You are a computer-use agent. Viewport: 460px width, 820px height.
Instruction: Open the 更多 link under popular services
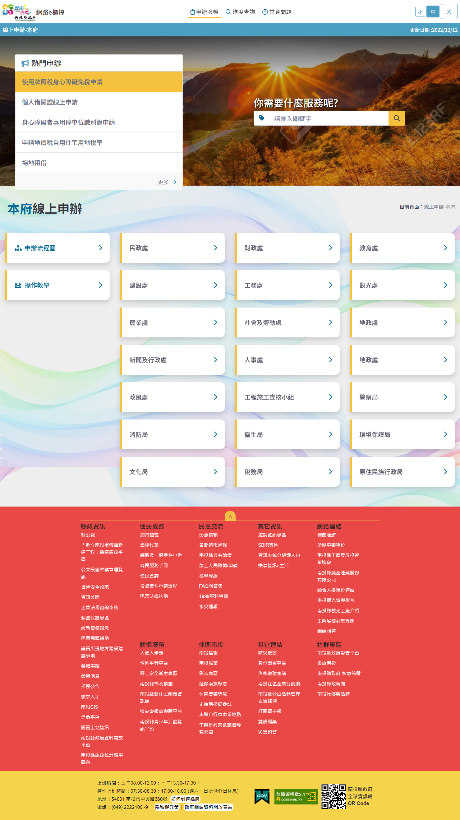(167, 182)
